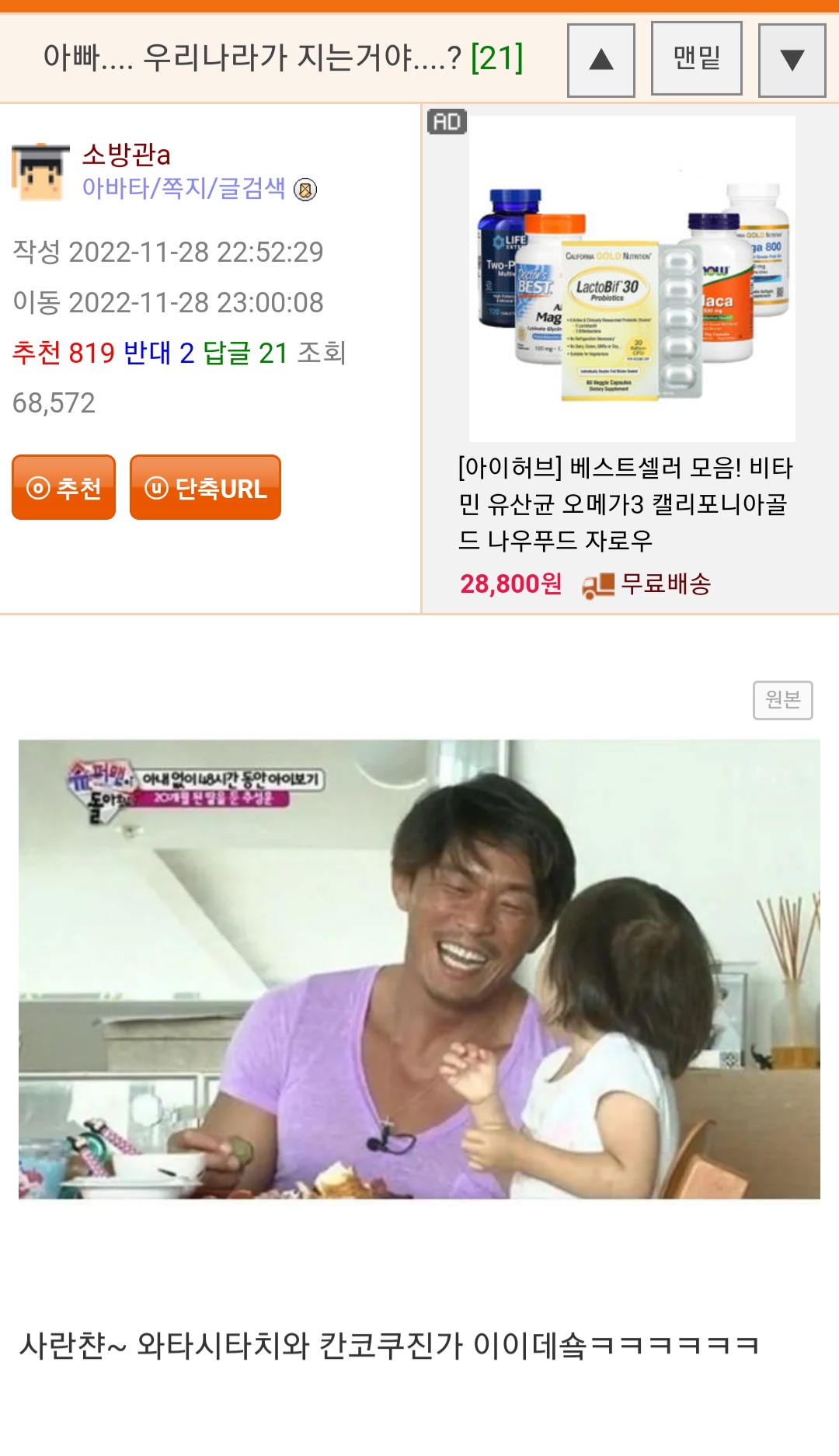Open the father and child TV screenshot
This screenshot has width=839, height=1456.
(x=419, y=969)
